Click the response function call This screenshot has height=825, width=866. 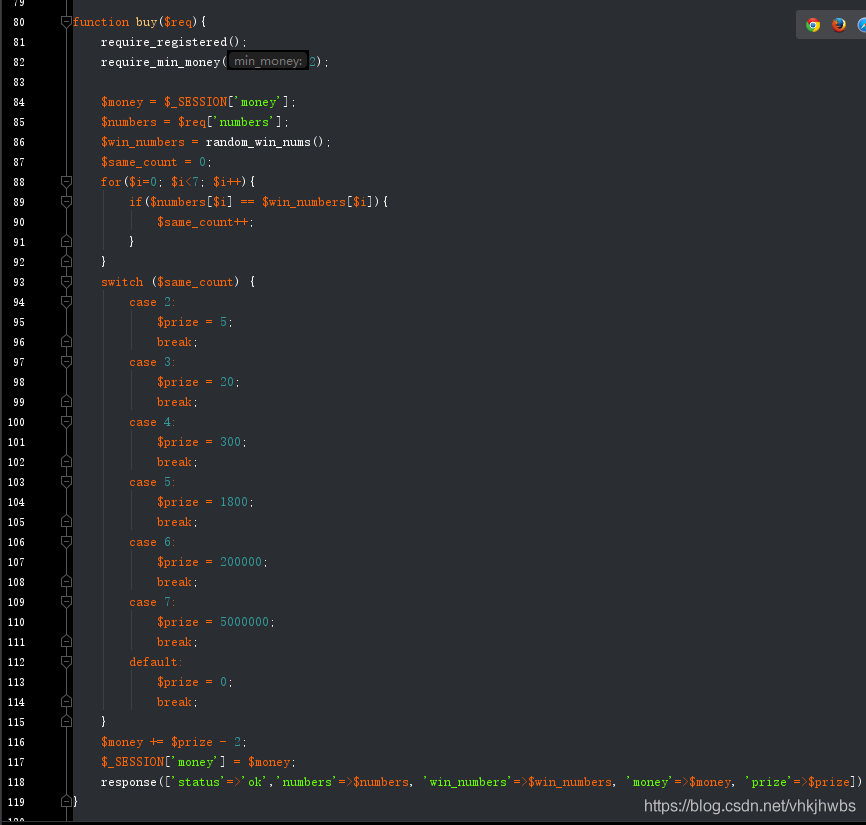tap(128, 782)
